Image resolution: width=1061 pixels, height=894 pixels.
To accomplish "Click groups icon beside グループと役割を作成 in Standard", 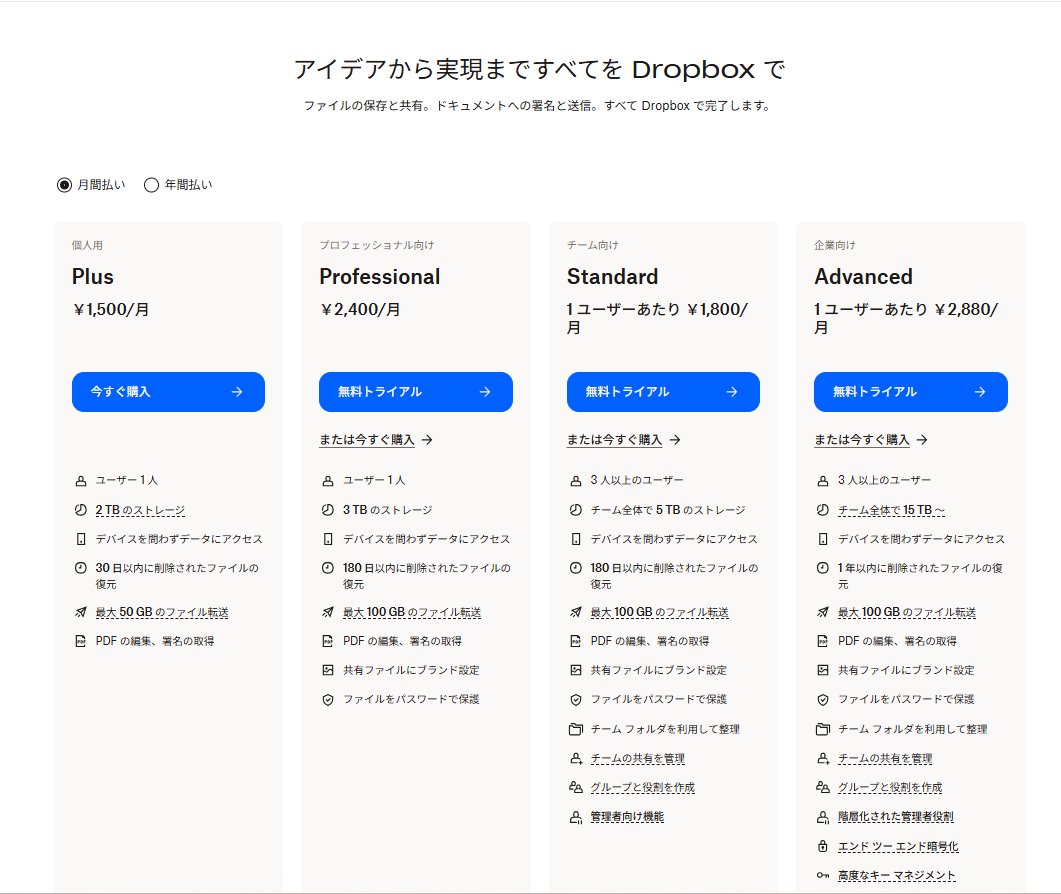I will [576, 788].
